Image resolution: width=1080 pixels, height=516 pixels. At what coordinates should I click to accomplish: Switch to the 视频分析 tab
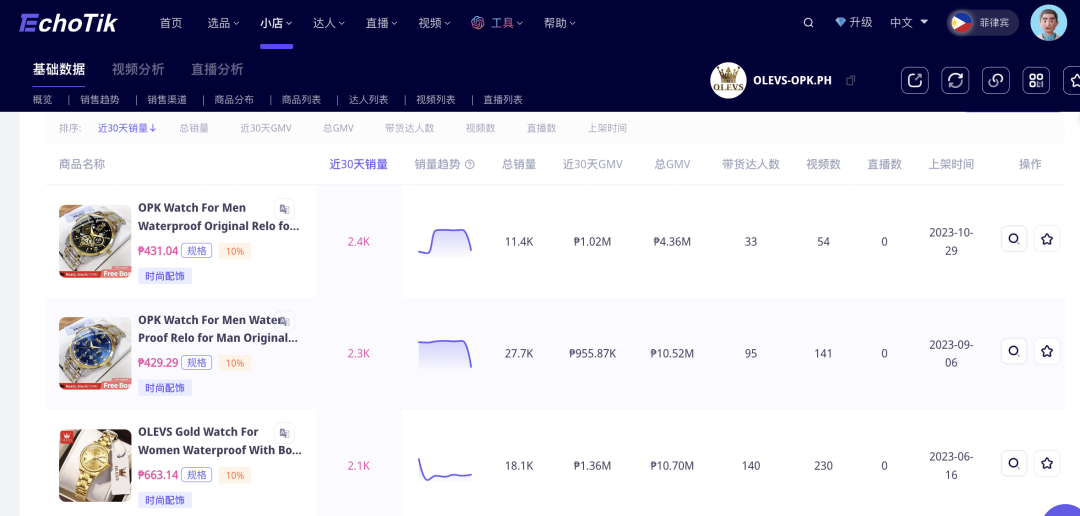pyautogui.click(x=138, y=70)
